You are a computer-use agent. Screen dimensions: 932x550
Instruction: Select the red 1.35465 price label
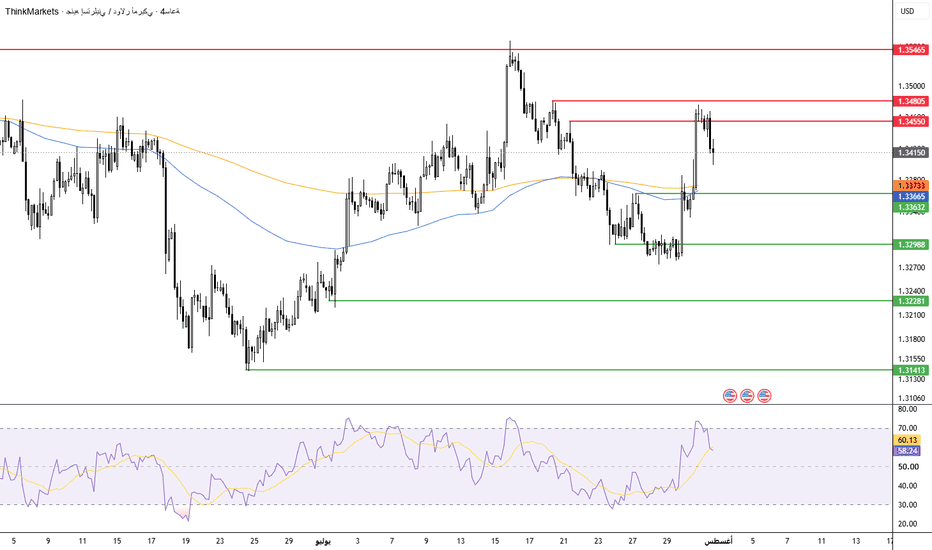[911, 50]
